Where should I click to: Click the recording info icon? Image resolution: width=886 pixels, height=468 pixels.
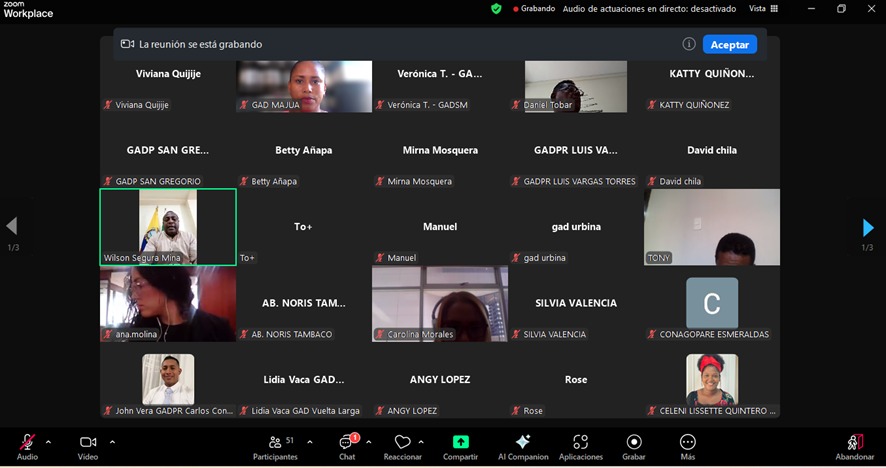689,44
